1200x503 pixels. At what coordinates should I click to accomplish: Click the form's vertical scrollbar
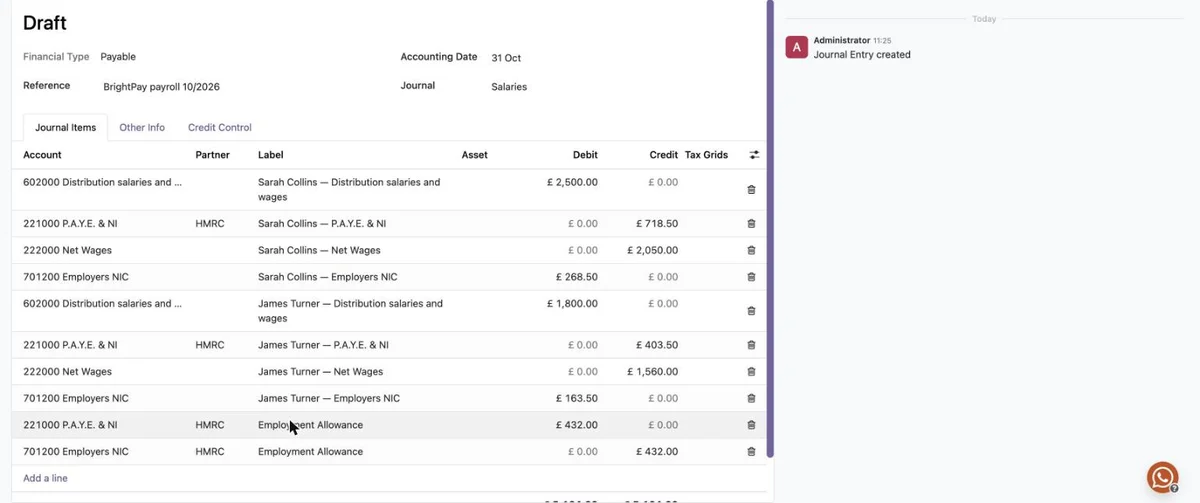(770, 228)
